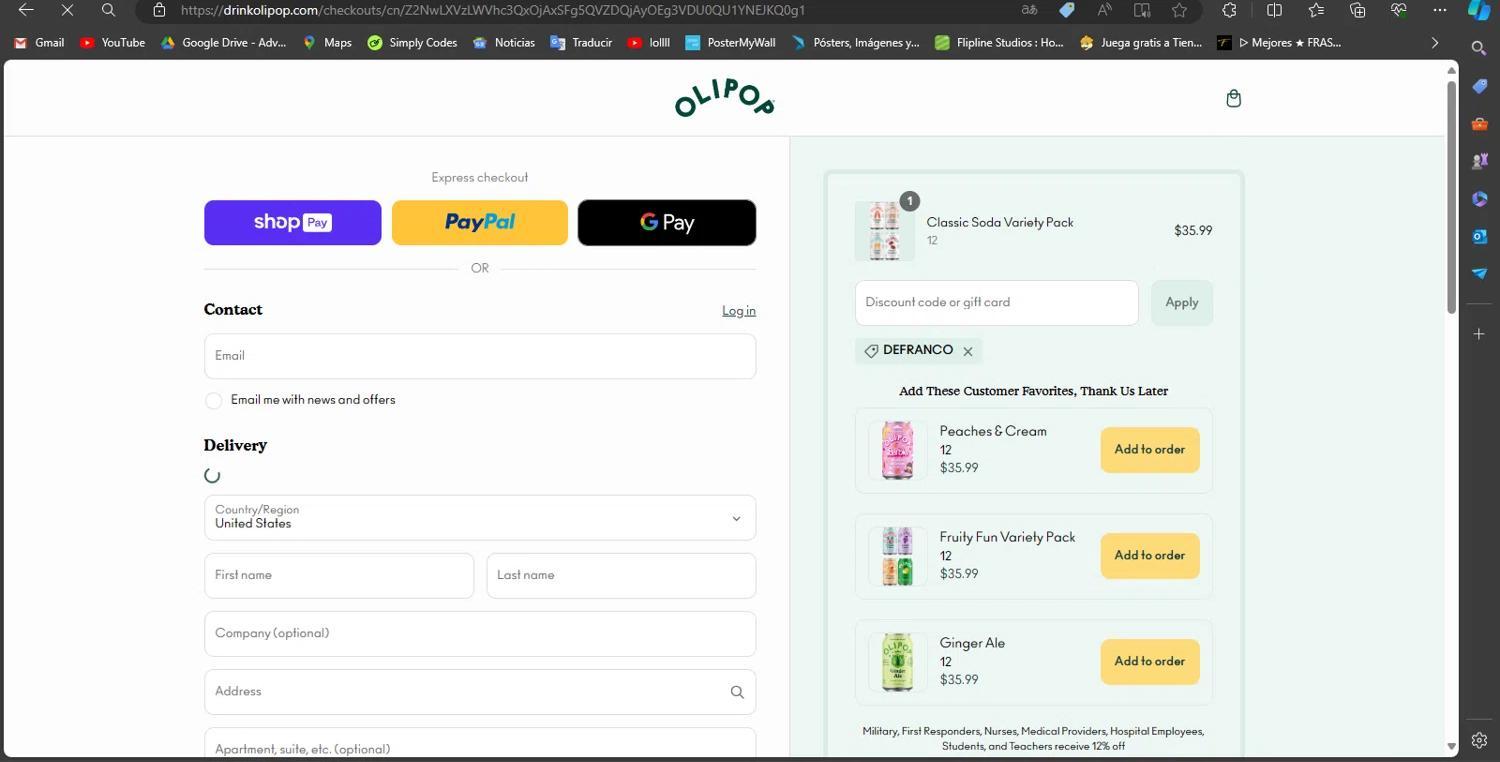The height and width of the screenshot is (762, 1500).
Task: Open Traducir bookmark
Action: [581, 43]
